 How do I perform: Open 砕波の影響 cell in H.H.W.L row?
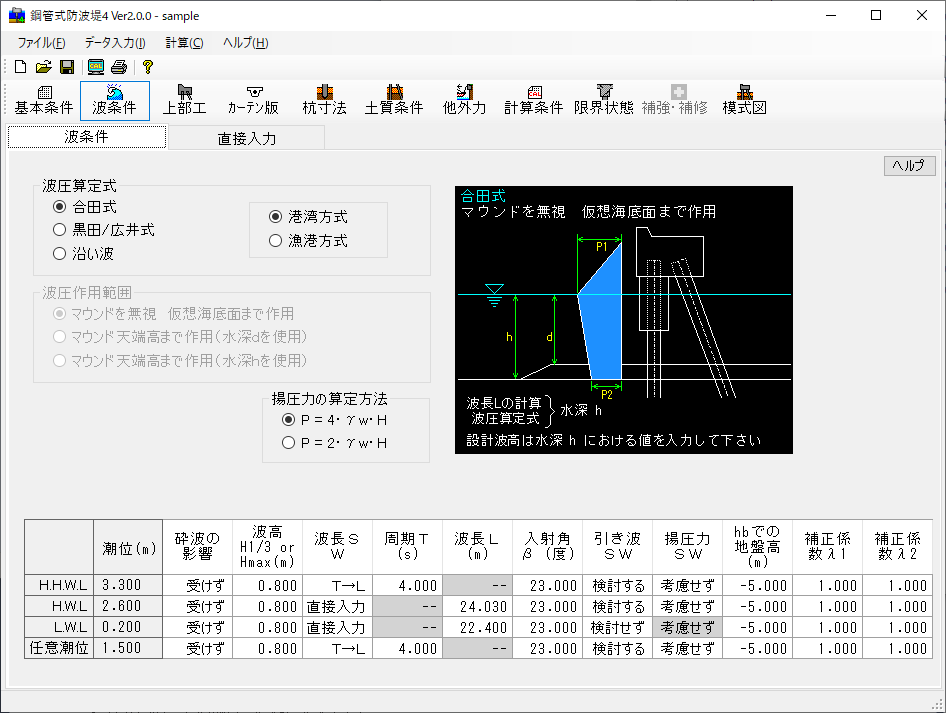pos(198,585)
